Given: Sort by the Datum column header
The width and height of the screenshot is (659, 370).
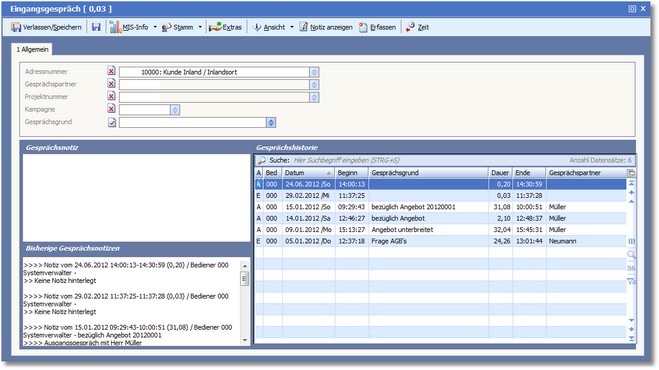Looking at the screenshot, I should (x=308, y=173).
